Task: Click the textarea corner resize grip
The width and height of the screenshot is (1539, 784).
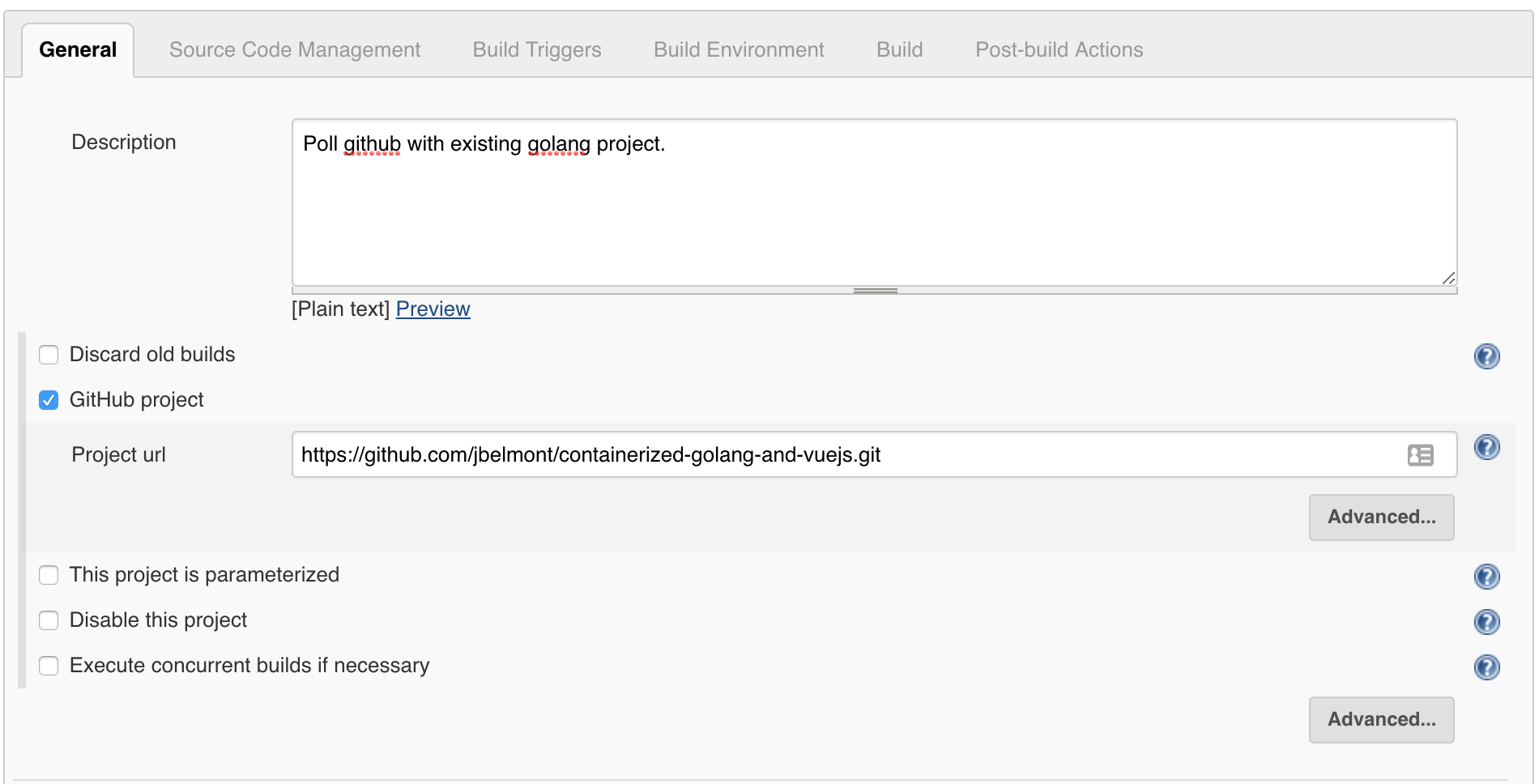Action: pyautogui.click(x=1448, y=278)
